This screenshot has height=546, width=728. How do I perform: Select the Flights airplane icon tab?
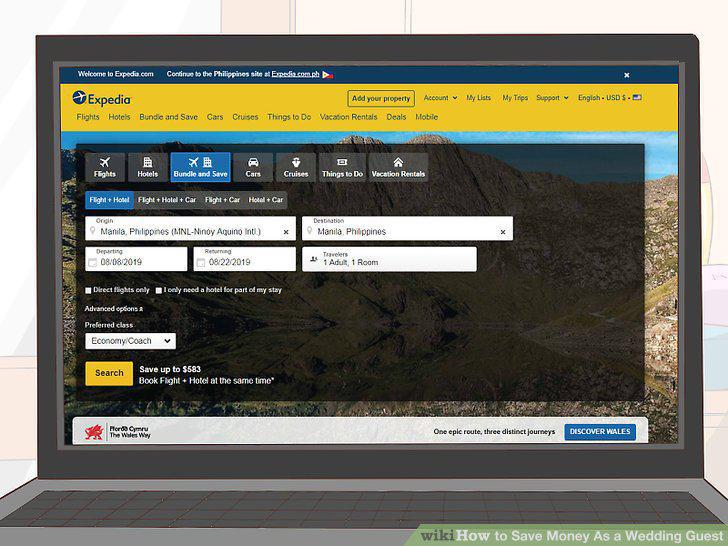click(x=105, y=167)
